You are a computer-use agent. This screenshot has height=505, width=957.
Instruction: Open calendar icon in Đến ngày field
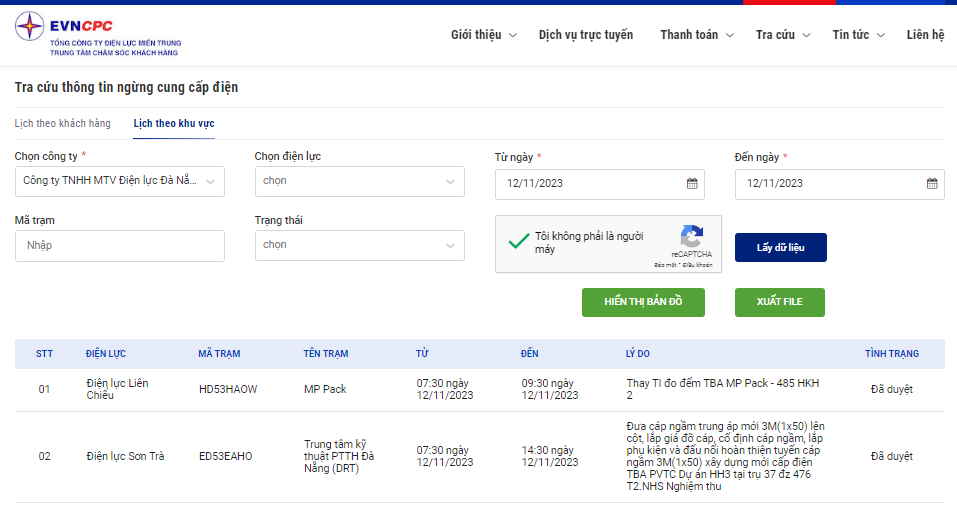click(931, 183)
